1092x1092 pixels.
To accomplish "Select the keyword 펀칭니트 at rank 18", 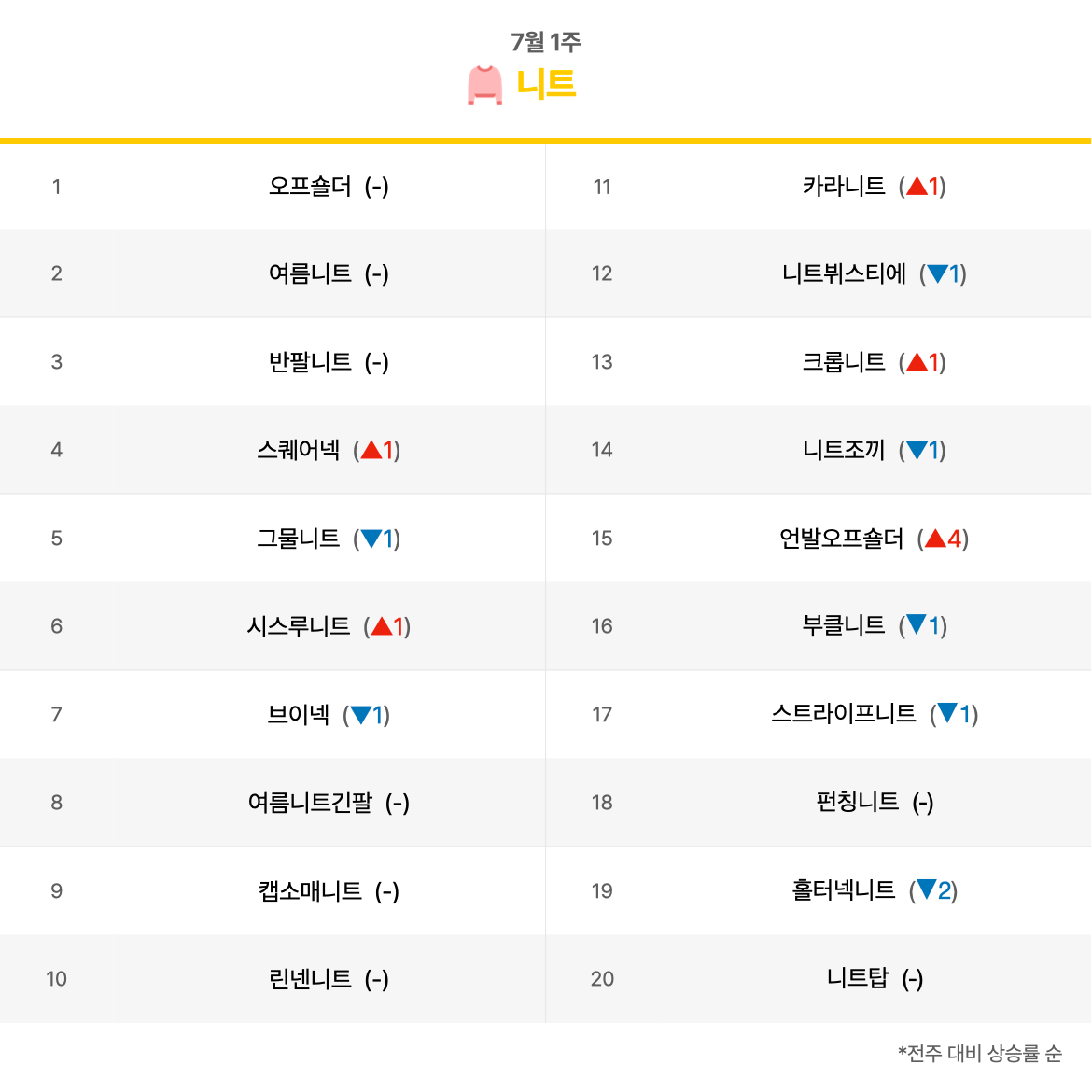I will coord(858,802).
